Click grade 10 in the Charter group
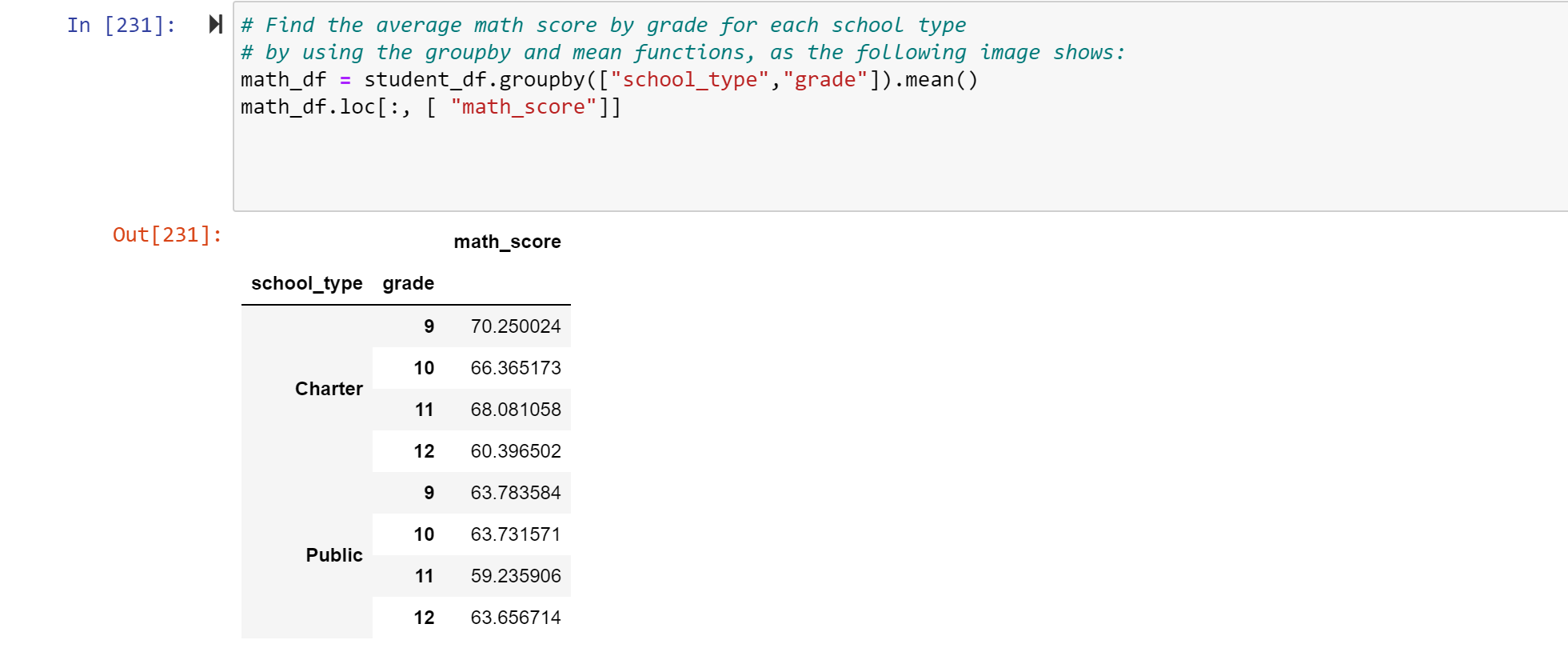Image resolution: width=1568 pixels, height=668 pixels. (x=424, y=368)
